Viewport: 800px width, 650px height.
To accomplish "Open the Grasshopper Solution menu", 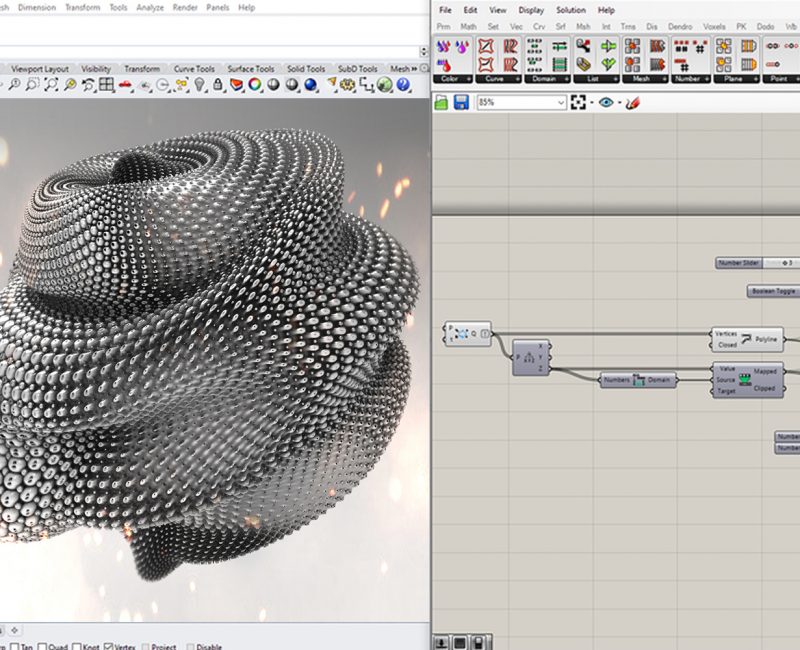I will [x=571, y=10].
